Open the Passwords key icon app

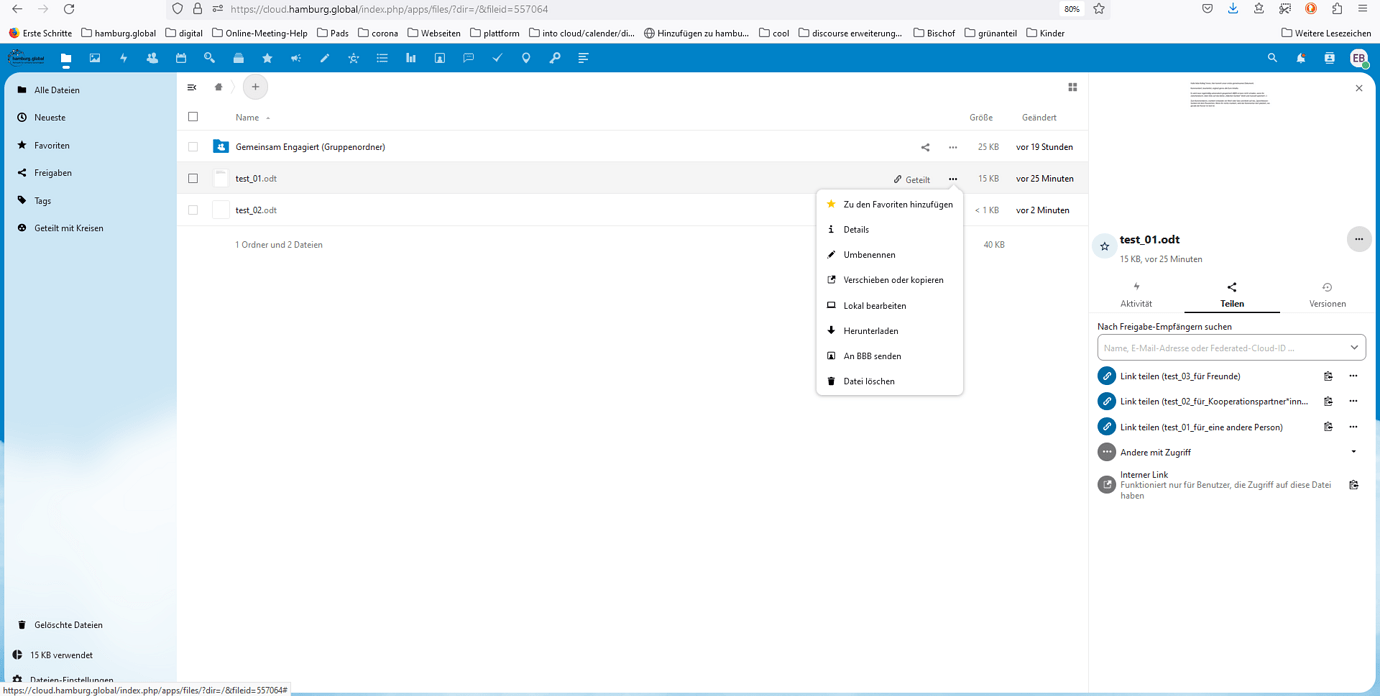tap(556, 58)
